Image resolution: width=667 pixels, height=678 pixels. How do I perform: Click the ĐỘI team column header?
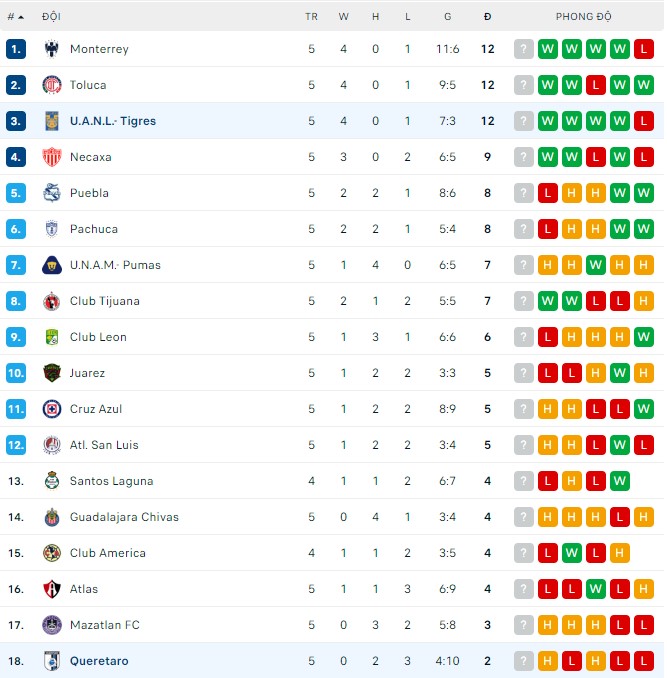[x=51, y=17]
